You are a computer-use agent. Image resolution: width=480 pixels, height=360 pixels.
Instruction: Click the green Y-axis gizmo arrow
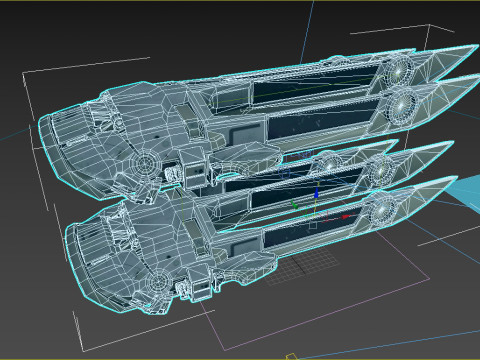[295, 204]
